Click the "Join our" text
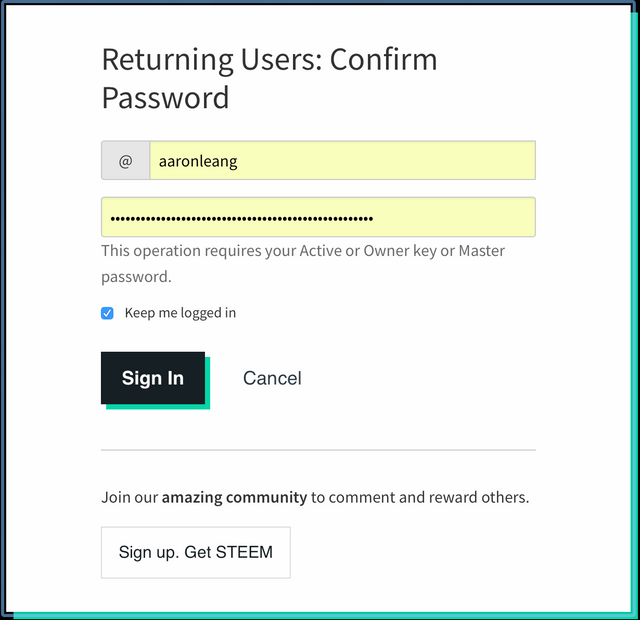Viewport: 640px width, 620px height. tap(129, 497)
